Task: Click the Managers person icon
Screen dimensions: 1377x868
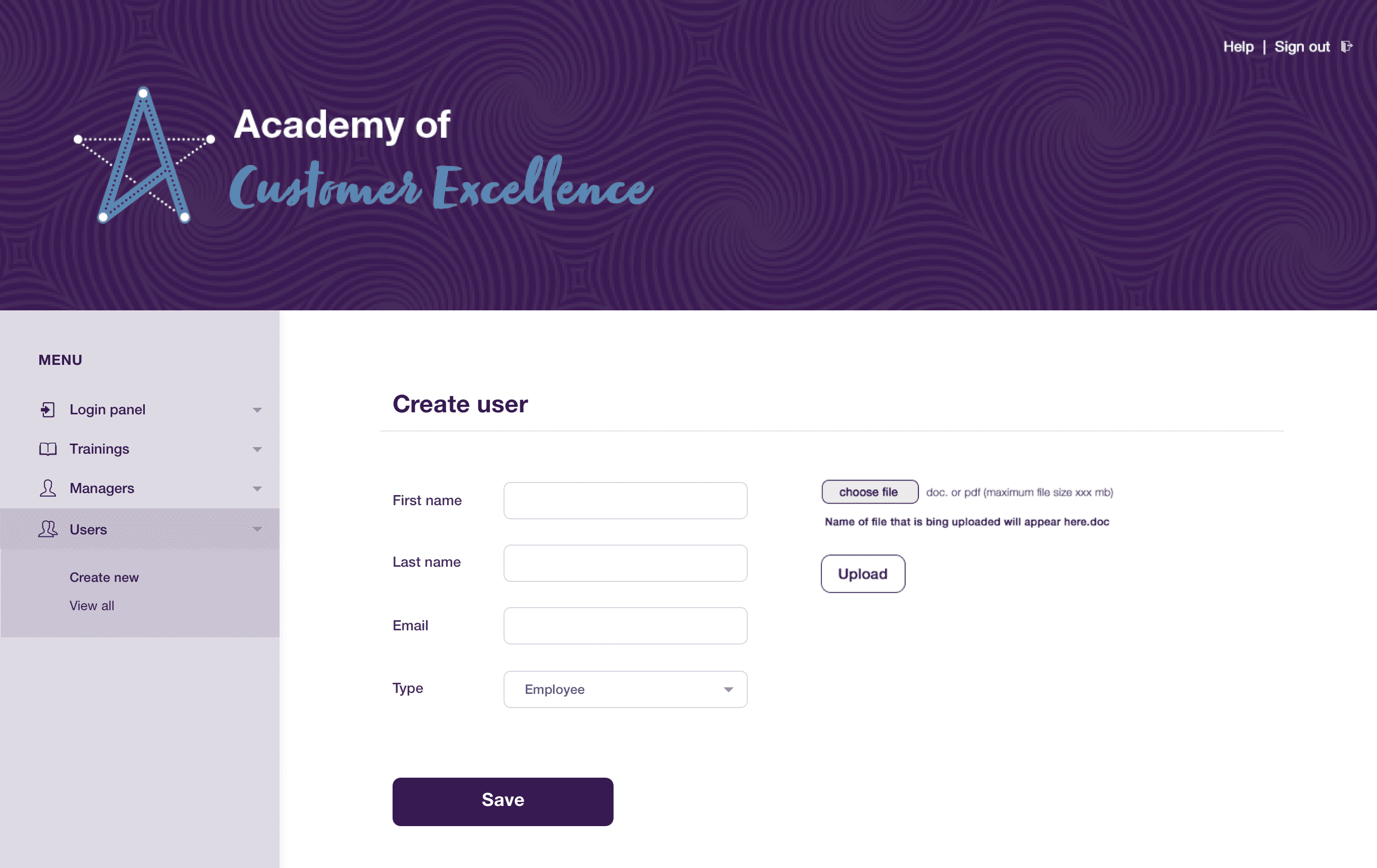Action: (48, 488)
